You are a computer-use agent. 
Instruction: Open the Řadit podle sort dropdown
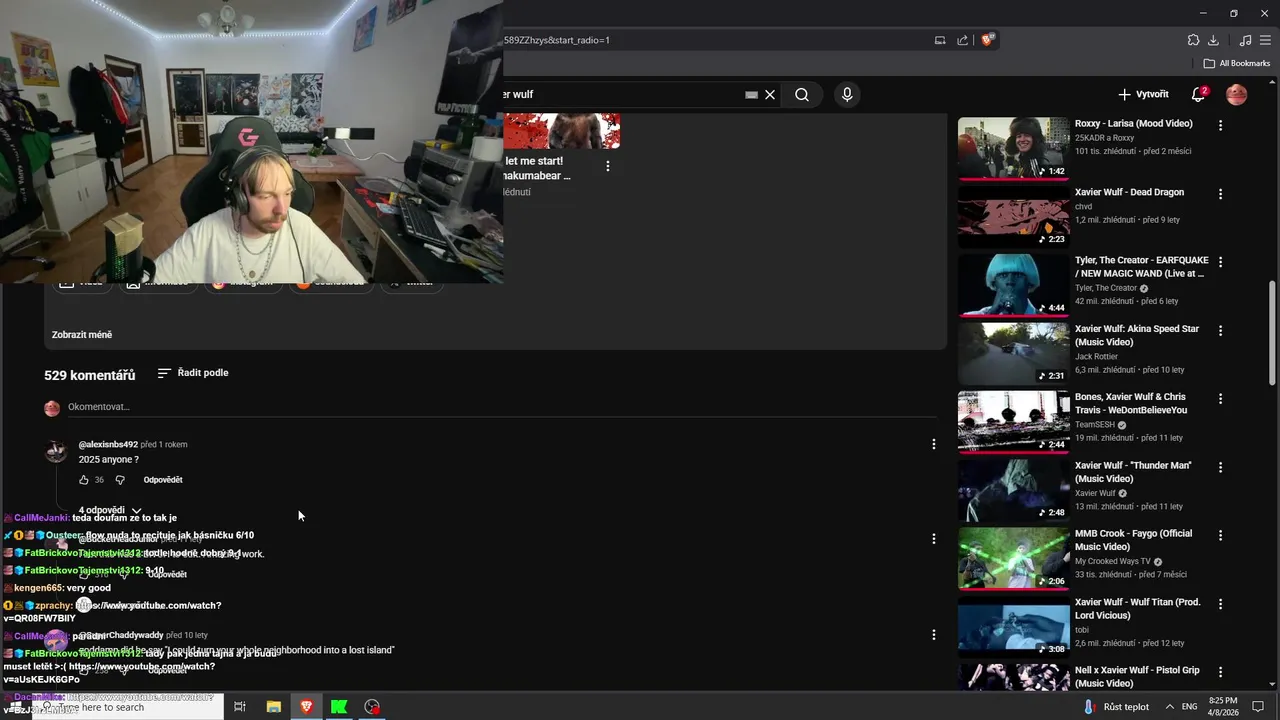pyautogui.click(x=193, y=373)
